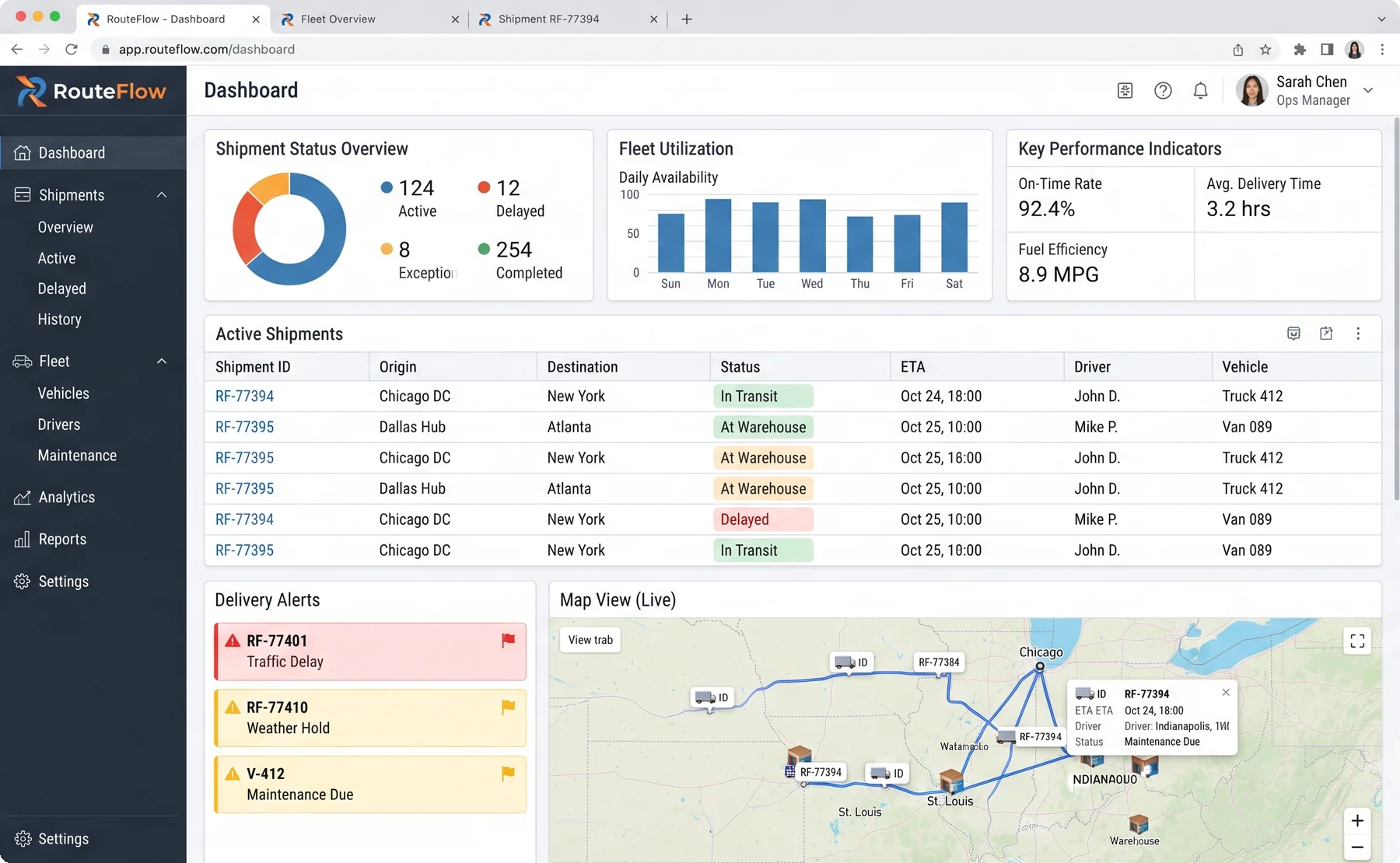The image size is (1400, 863).
Task: Open Maintenance under Fleet
Action: pyautogui.click(x=77, y=456)
